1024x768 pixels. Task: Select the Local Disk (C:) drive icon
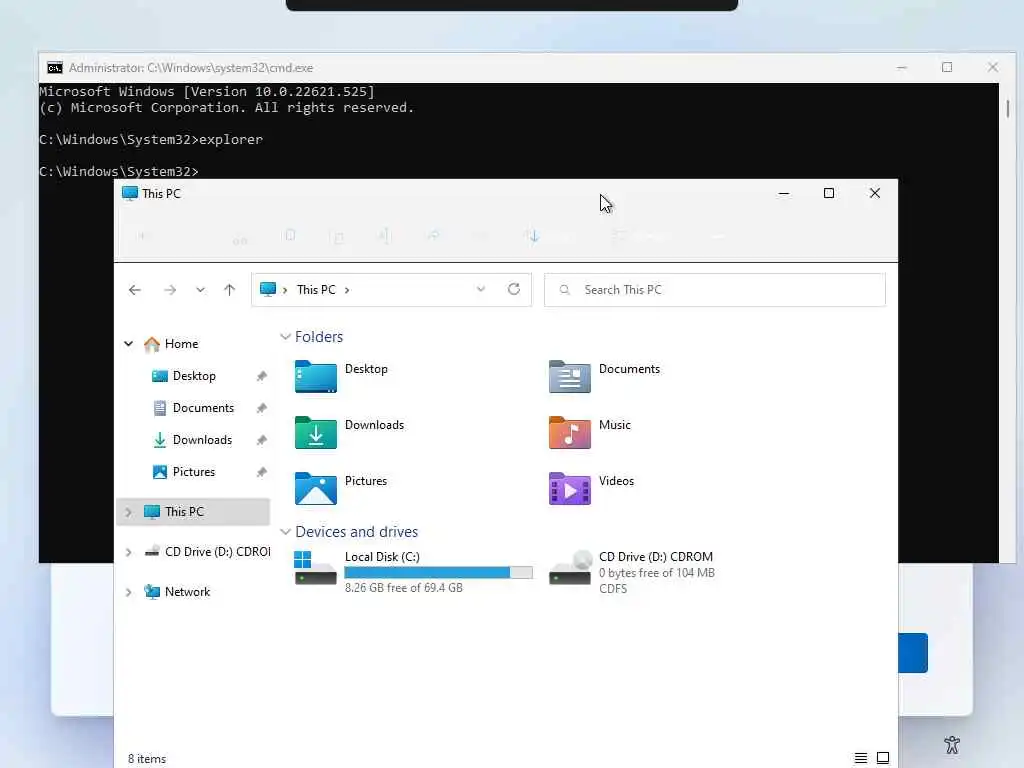click(x=315, y=568)
